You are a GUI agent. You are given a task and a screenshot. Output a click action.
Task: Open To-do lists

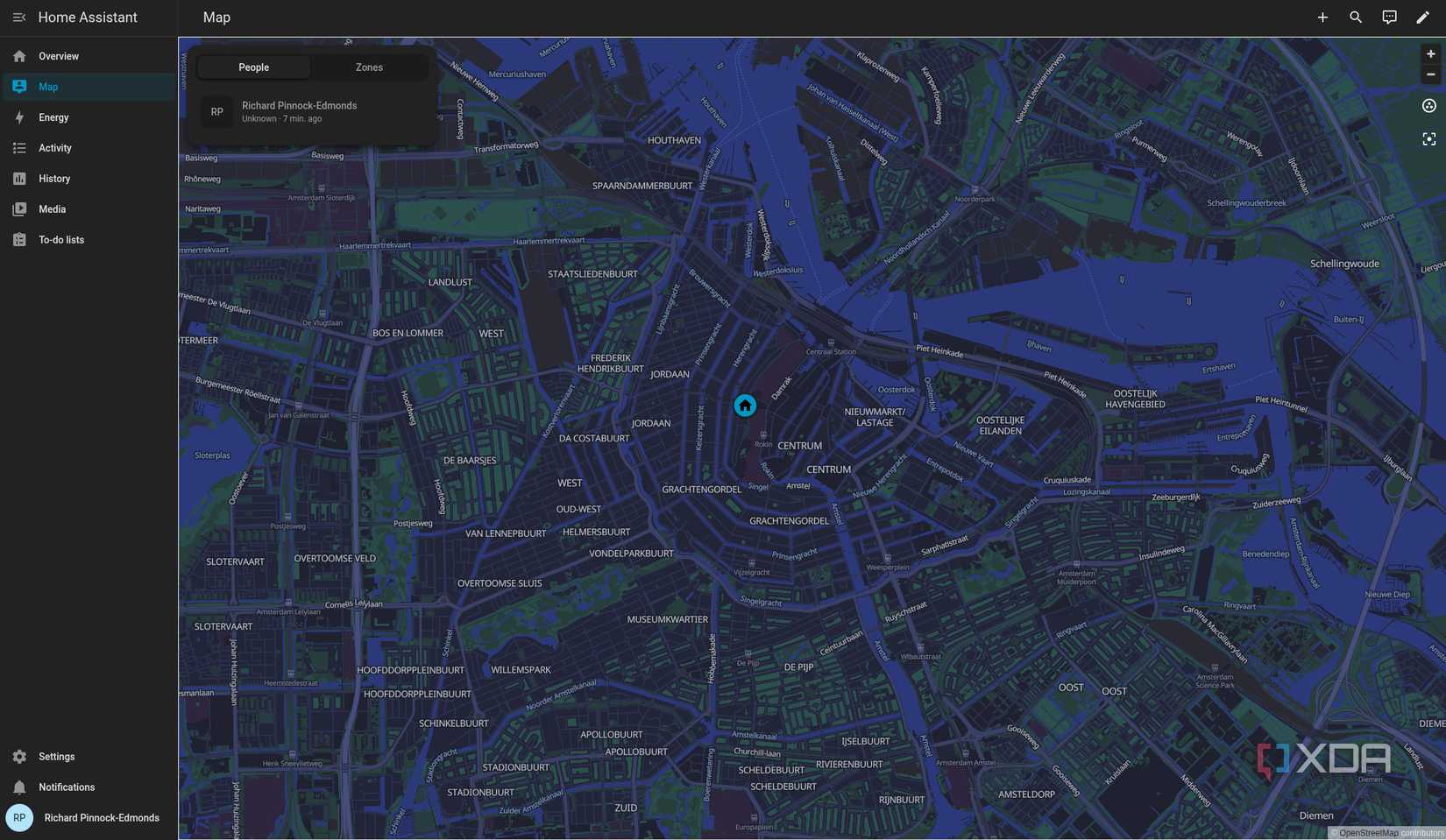pos(89,240)
